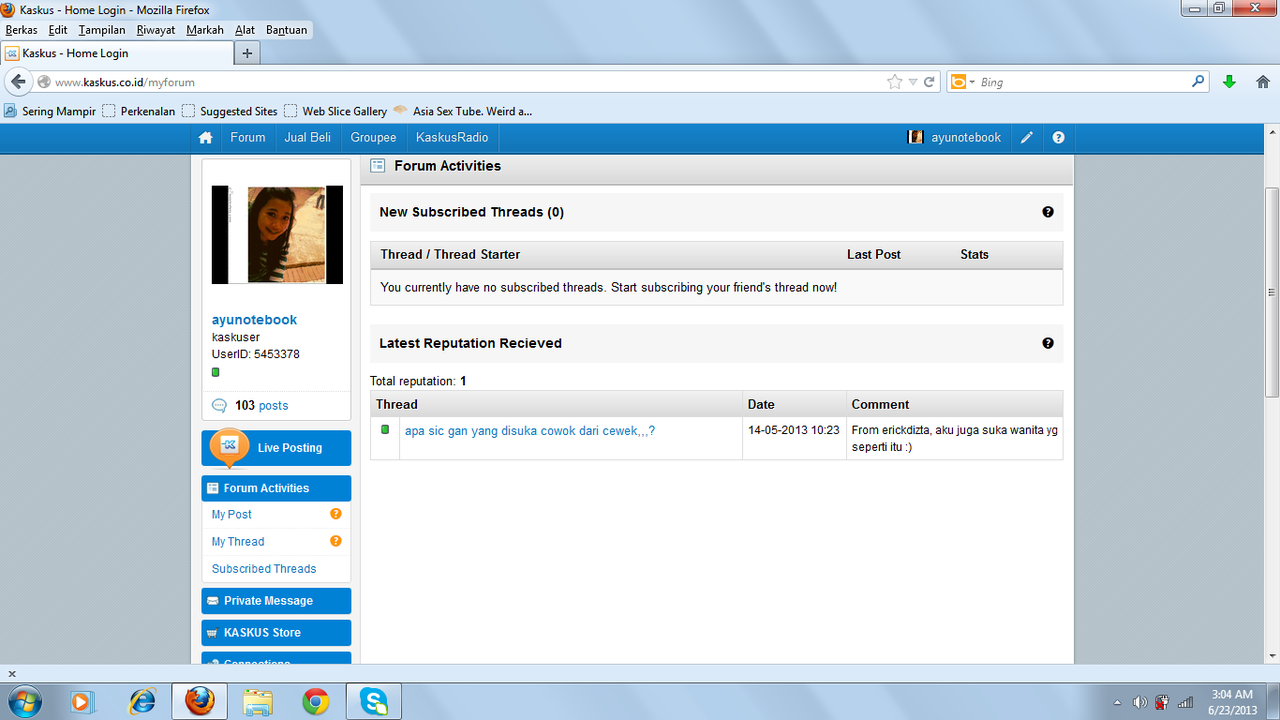
Task: Open Windows Explorer folder on taskbar
Action: [258, 702]
